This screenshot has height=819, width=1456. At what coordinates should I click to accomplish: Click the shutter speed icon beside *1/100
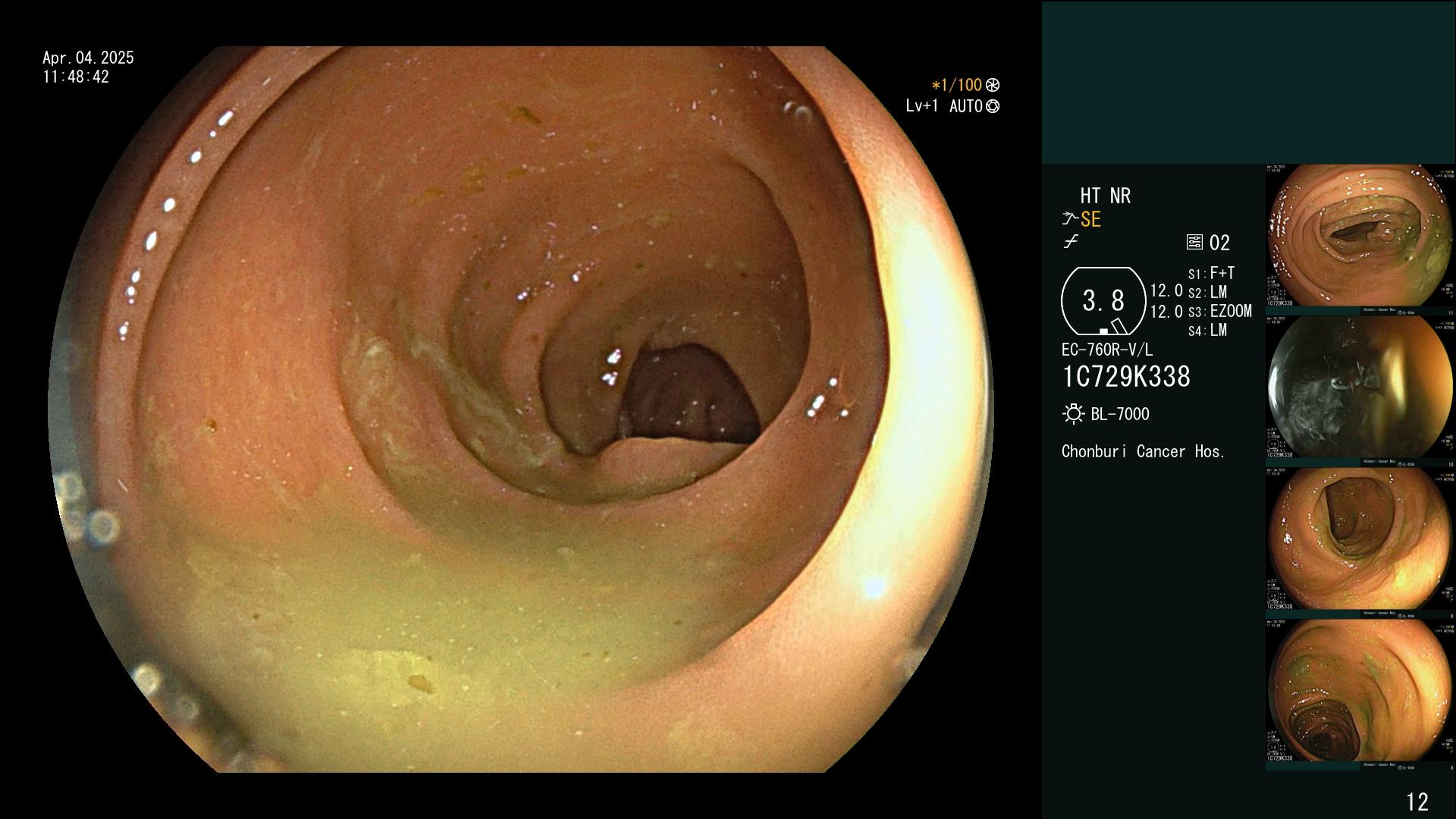(x=993, y=85)
